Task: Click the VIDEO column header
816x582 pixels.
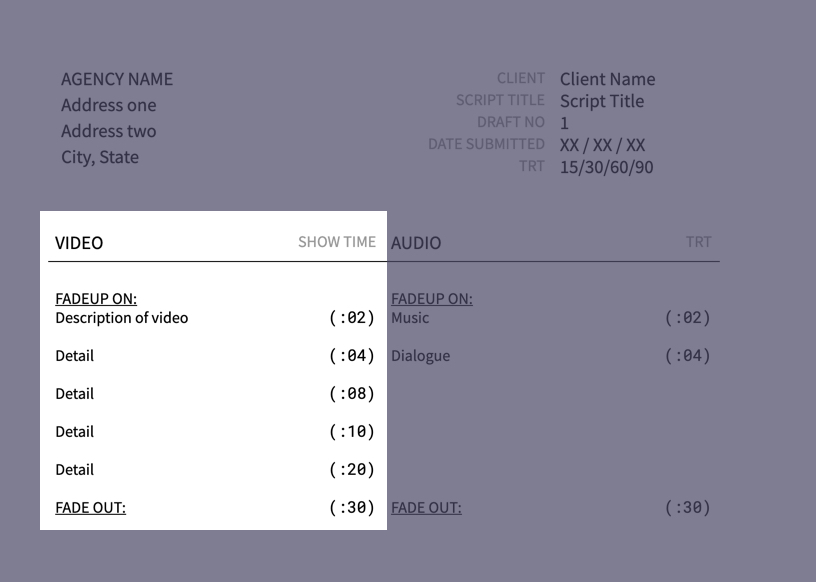Action: [x=79, y=243]
